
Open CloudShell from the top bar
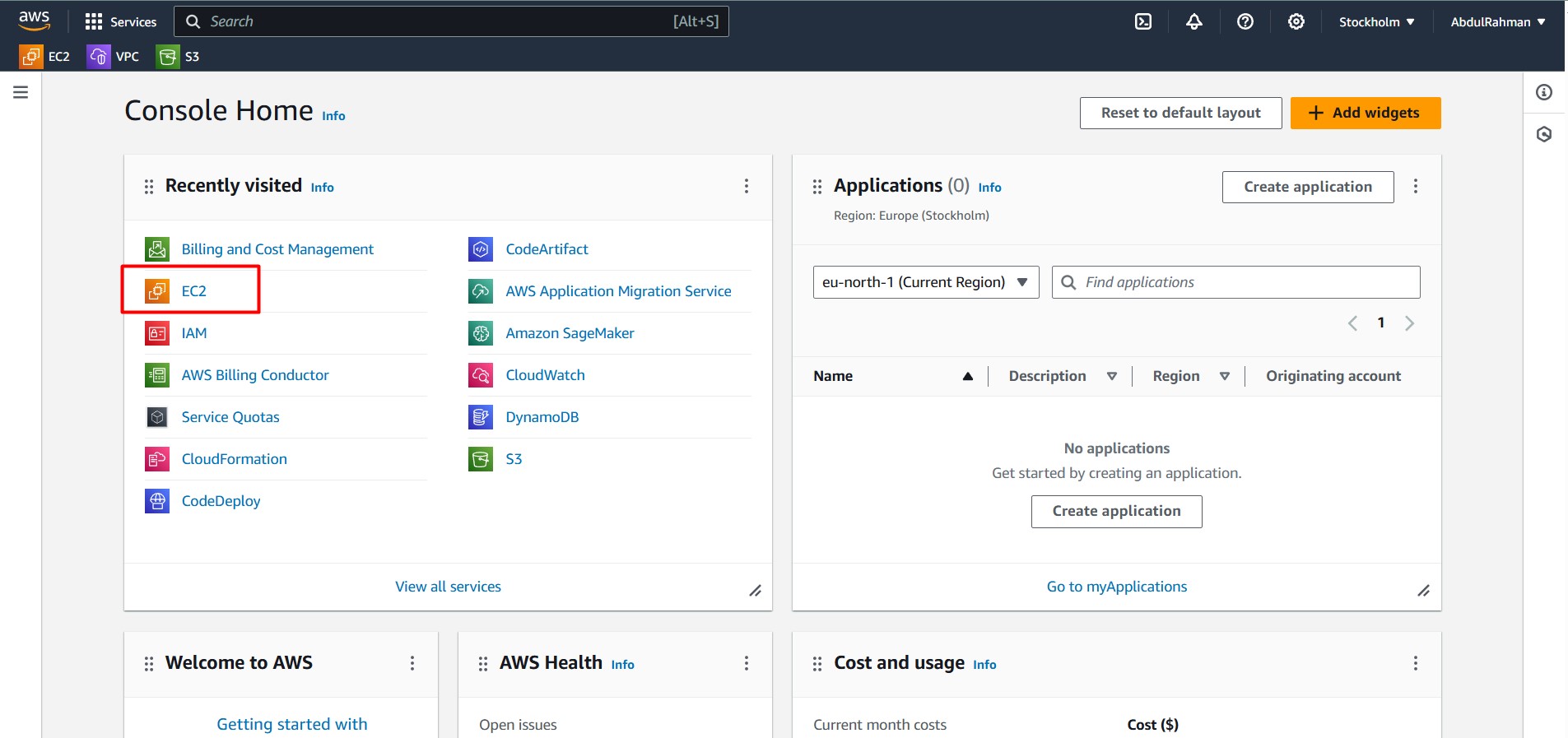click(x=1143, y=22)
